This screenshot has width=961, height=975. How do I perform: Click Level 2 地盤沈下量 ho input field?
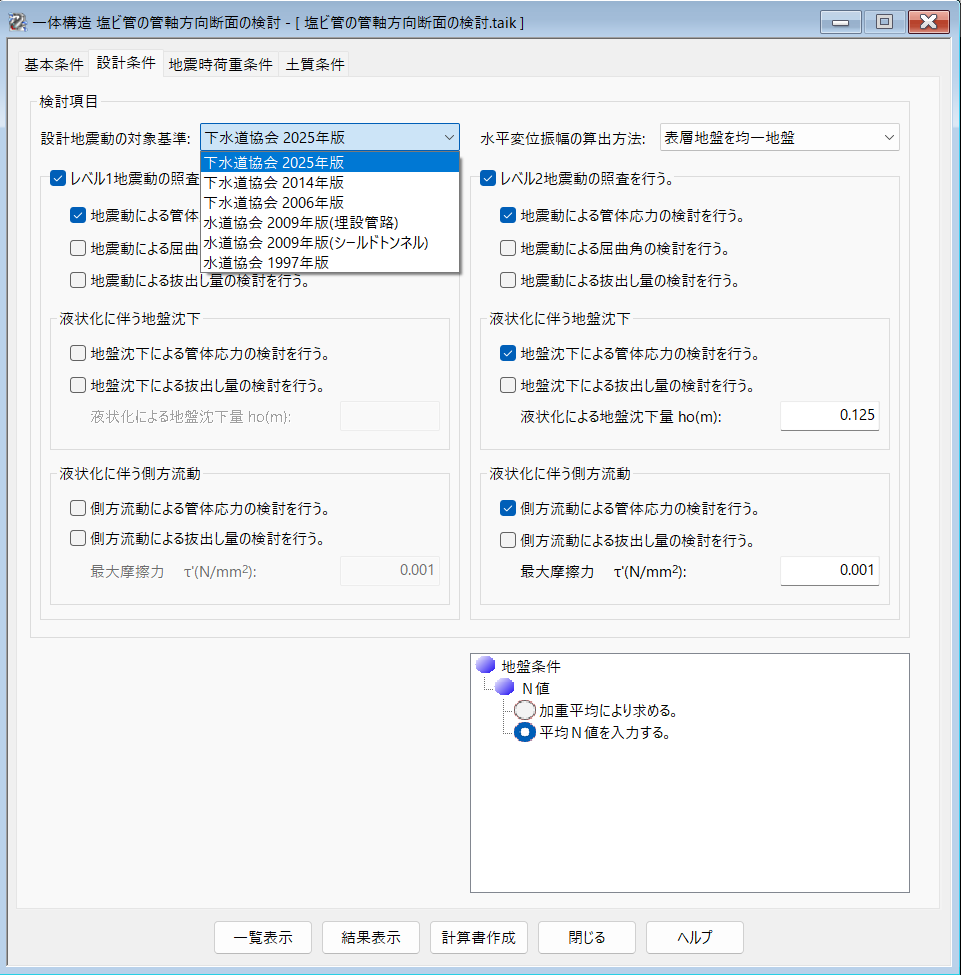pos(829,416)
